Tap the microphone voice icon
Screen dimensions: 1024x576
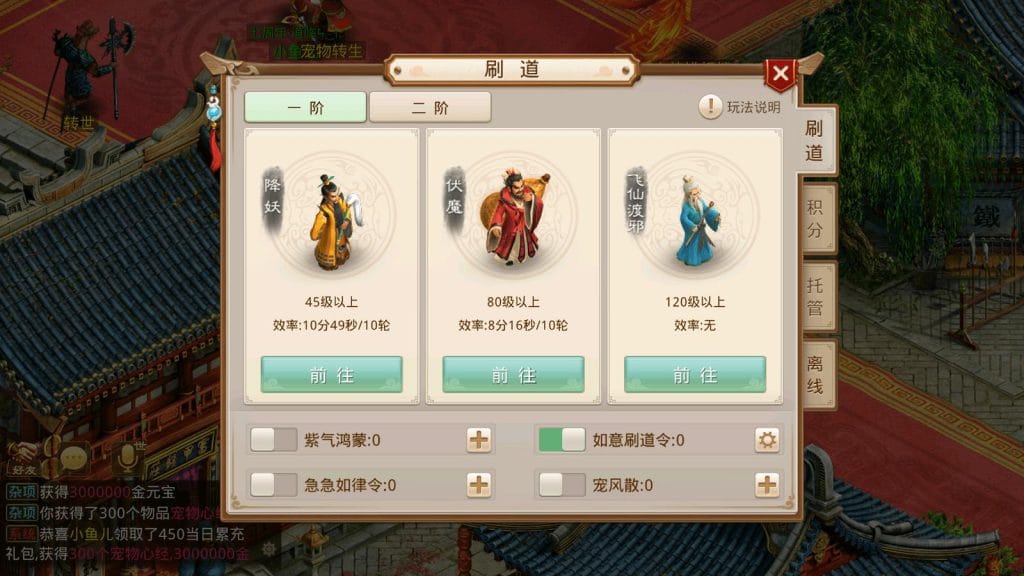[127, 458]
